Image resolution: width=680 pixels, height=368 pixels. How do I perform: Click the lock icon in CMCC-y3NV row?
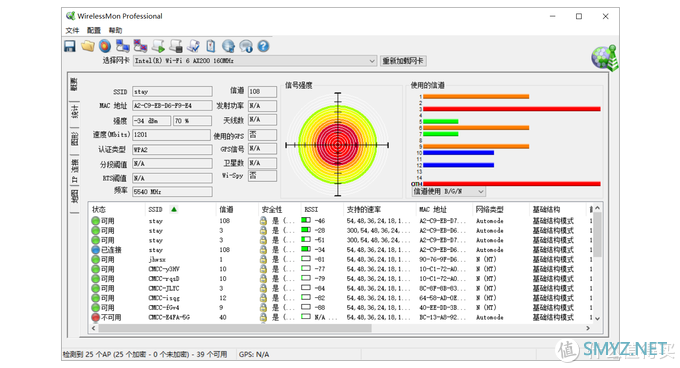(263, 269)
